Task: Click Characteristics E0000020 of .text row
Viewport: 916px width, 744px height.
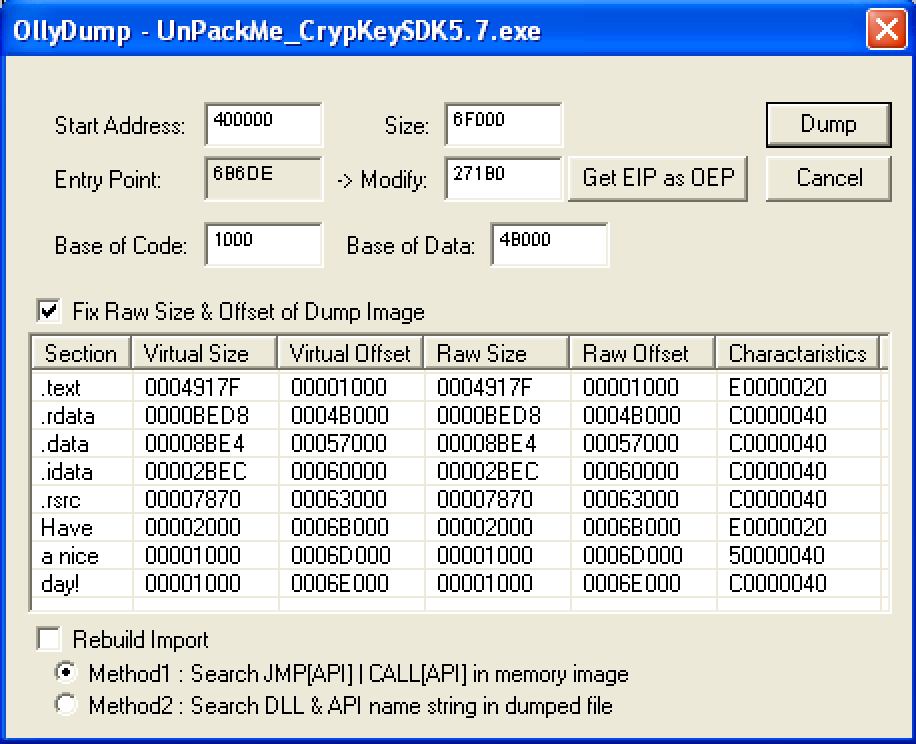Action: [778, 387]
